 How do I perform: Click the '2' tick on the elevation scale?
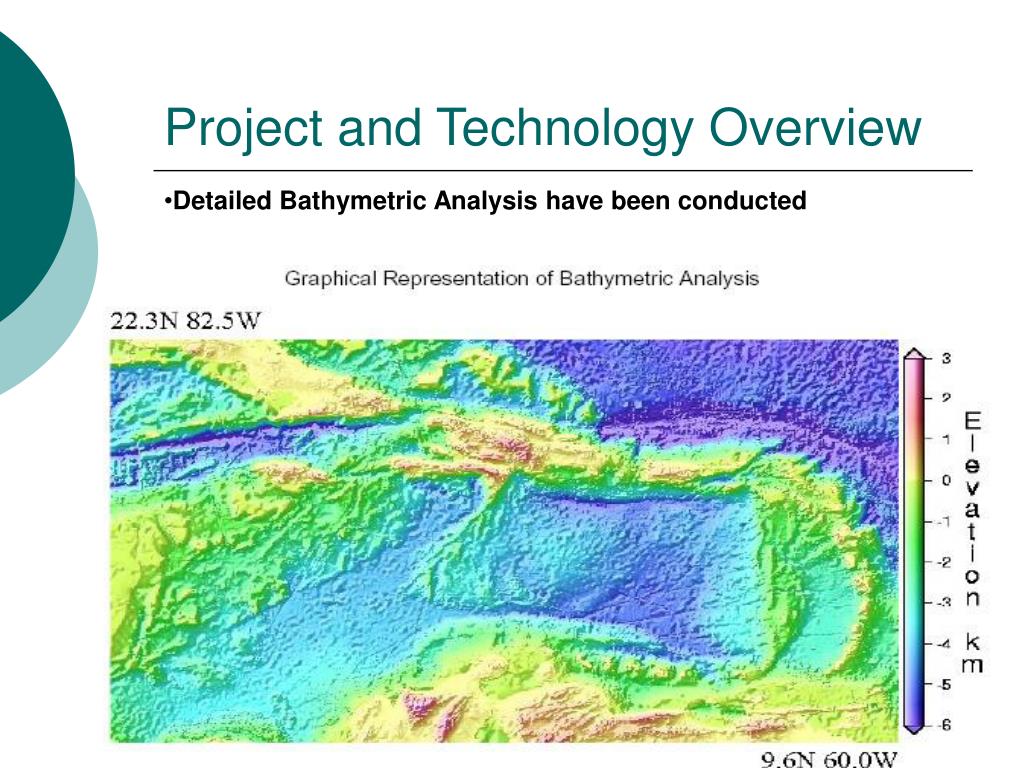[x=946, y=398]
